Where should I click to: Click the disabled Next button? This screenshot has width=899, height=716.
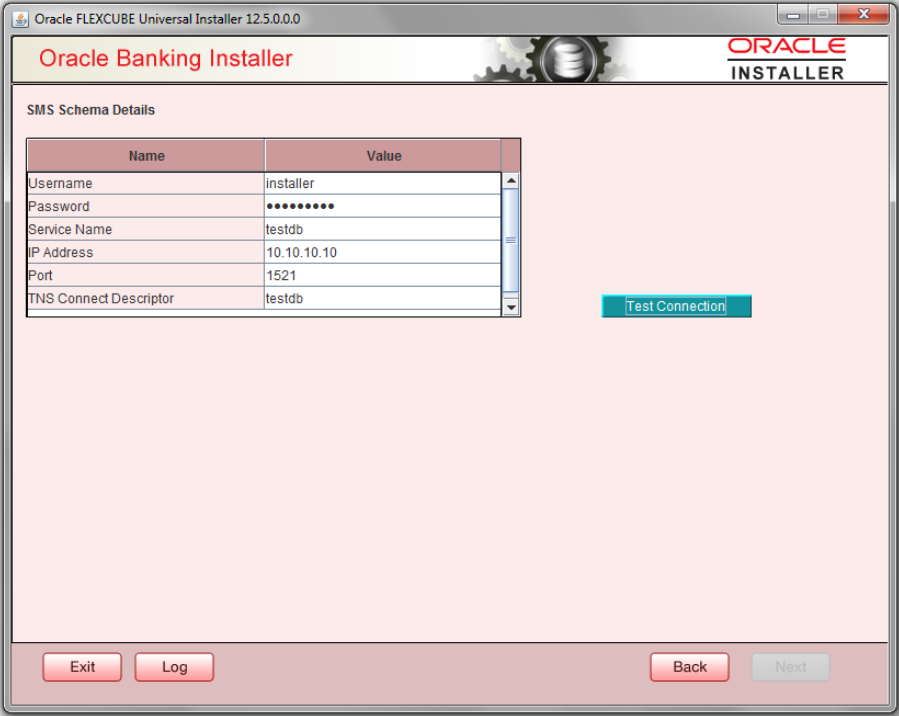pyautogui.click(x=790, y=667)
